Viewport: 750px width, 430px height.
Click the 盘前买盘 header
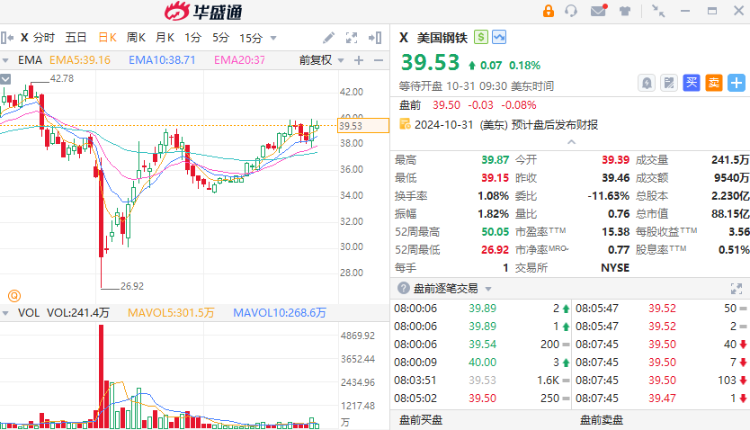click(421, 420)
